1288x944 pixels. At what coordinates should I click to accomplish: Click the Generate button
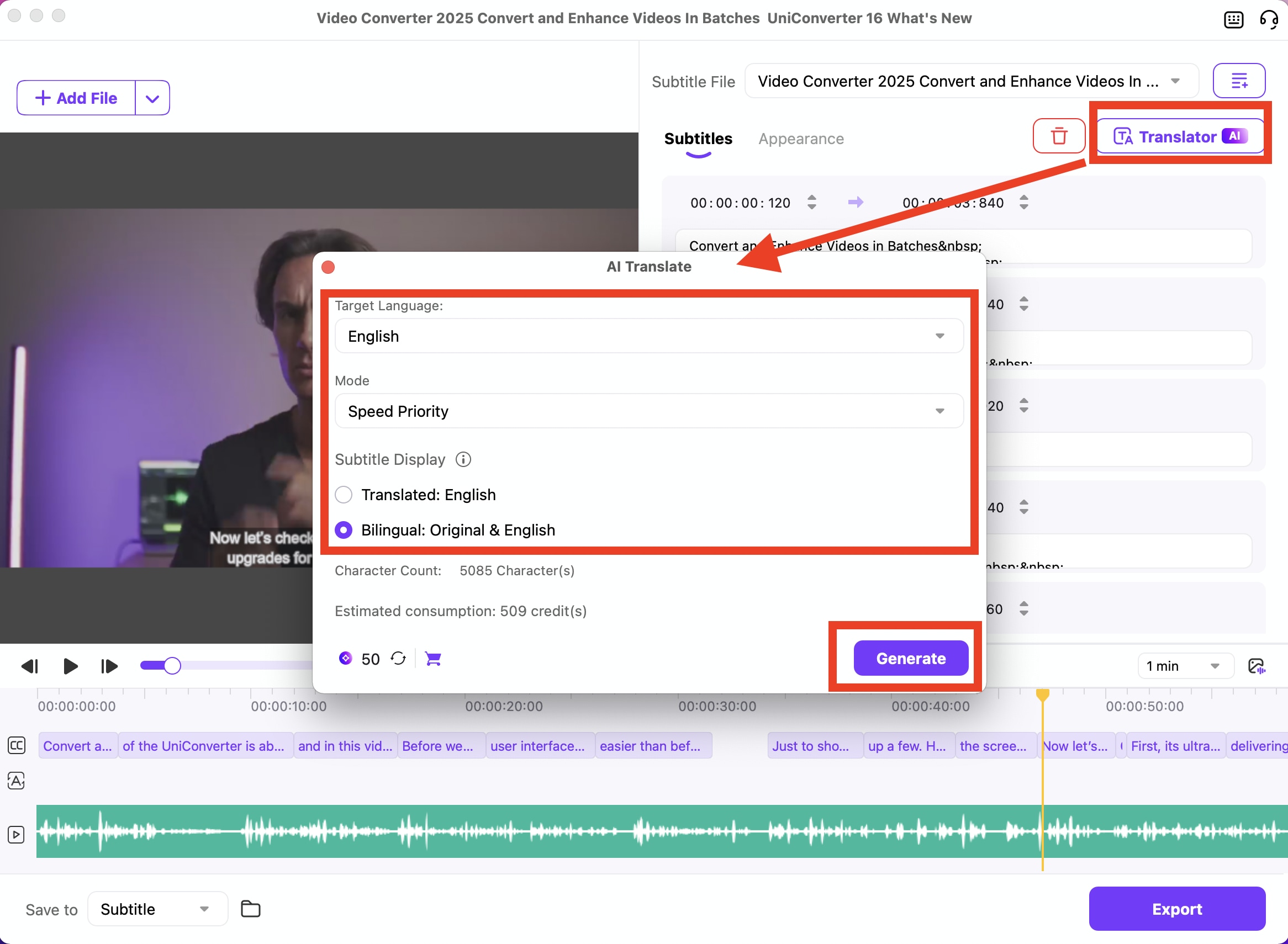pos(910,657)
